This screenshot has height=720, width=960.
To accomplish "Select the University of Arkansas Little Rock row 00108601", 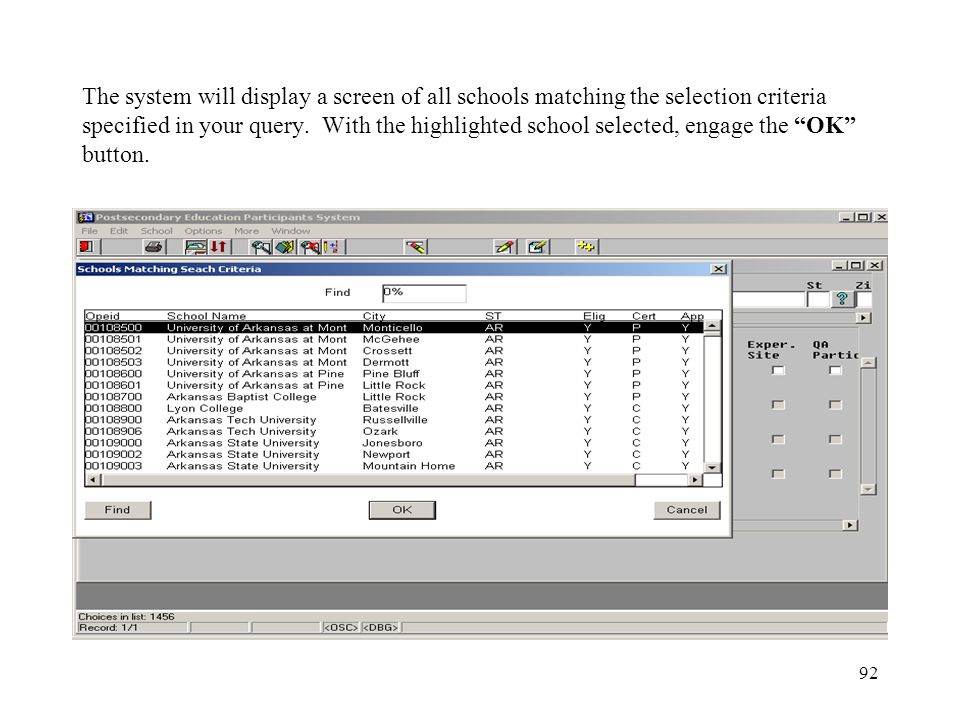I will coord(394,385).
